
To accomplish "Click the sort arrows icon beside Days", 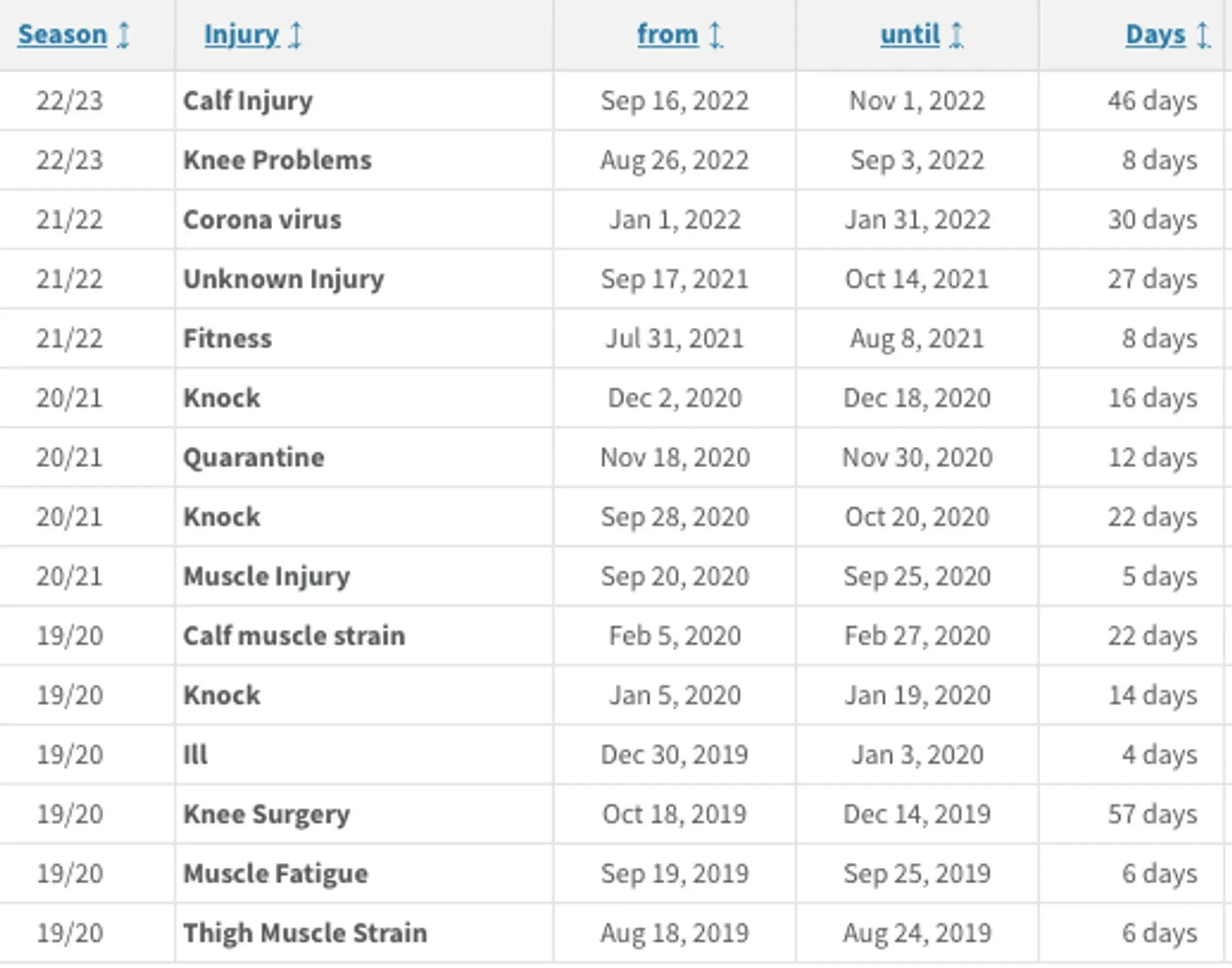I will [1204, 35].
